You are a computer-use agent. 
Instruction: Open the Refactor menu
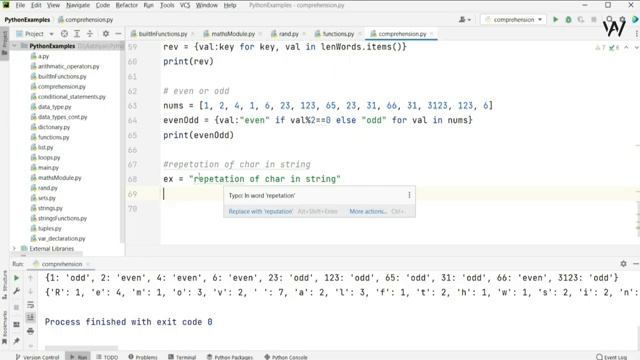point(127,5)
